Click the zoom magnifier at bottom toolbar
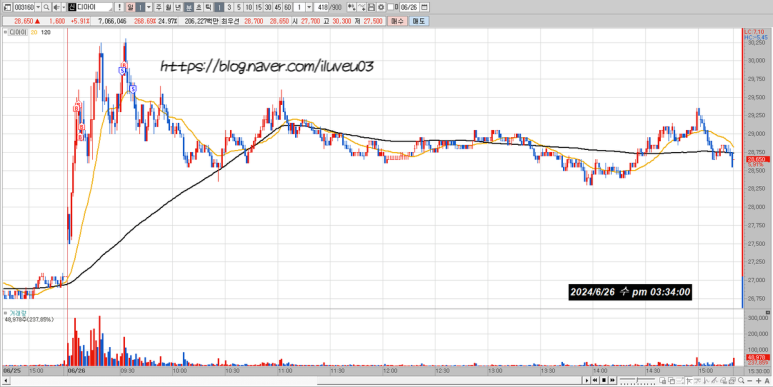The width and height of the screenshot is (773, 387). [741, 380]
